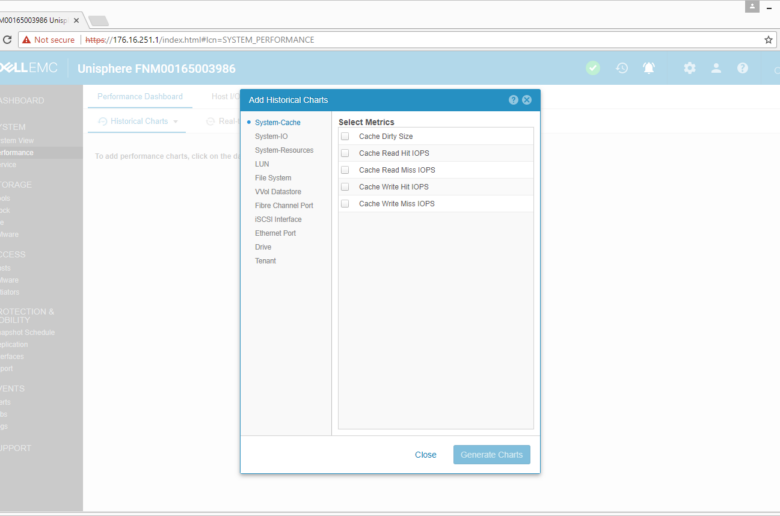Open the user account profile icon

pos(716,68)
